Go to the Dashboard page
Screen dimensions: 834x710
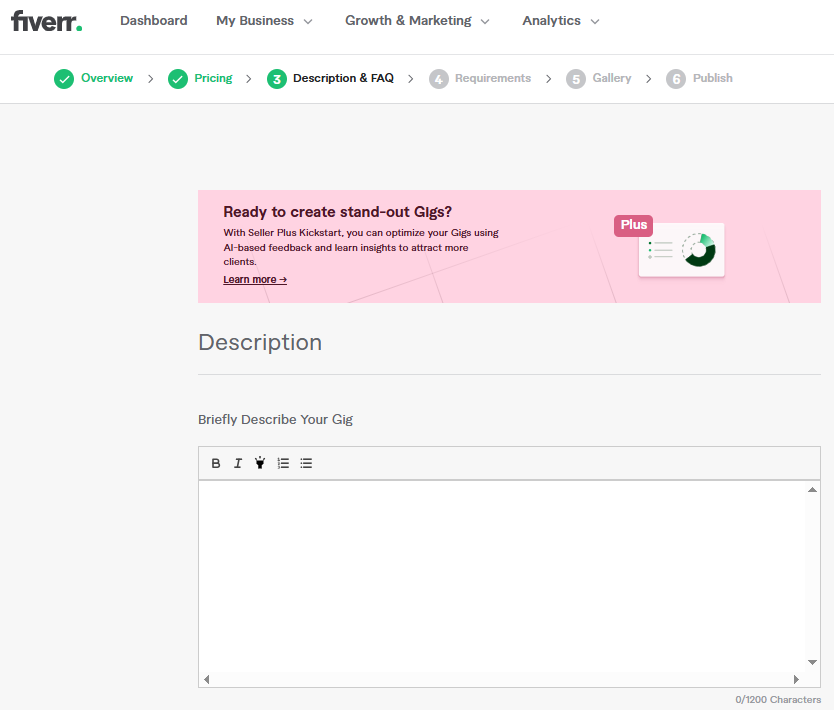pos(153,21)
